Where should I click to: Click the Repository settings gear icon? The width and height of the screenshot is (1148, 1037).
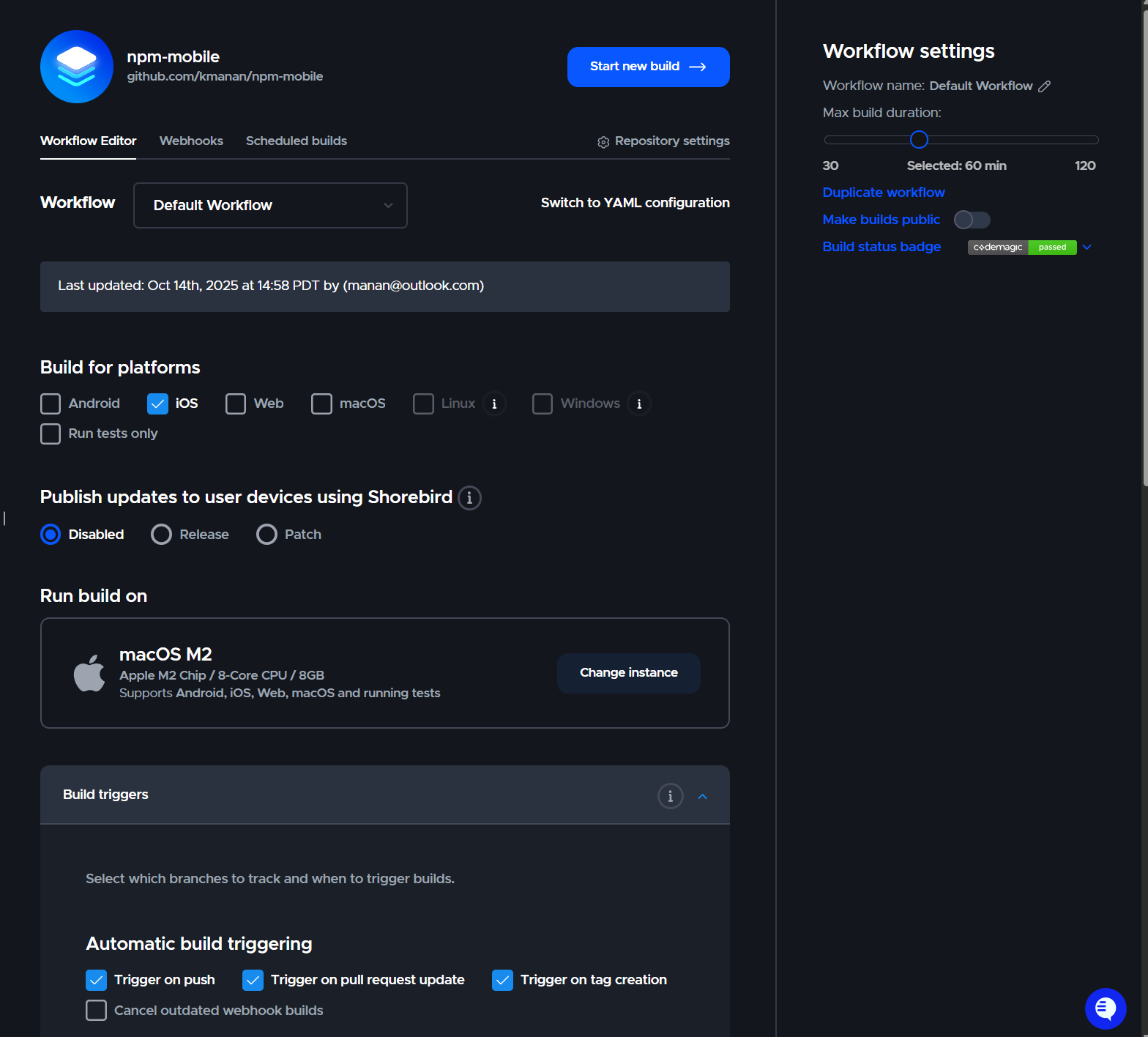603,142
